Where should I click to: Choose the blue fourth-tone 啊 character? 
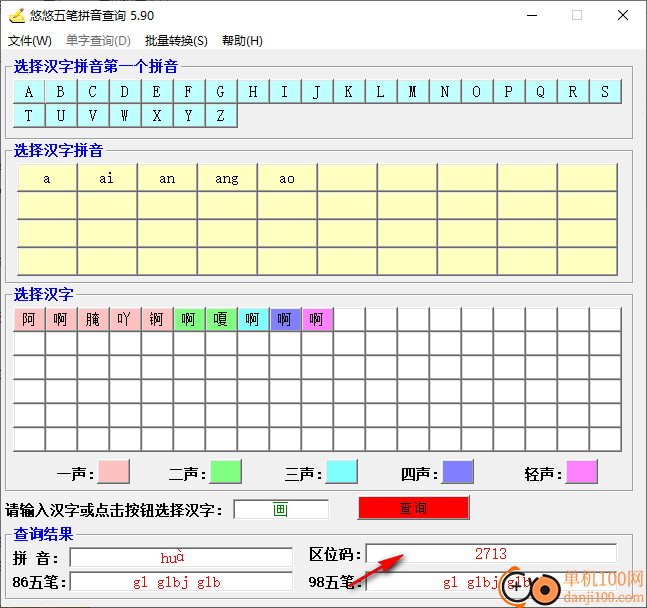[x=285, y=319]
